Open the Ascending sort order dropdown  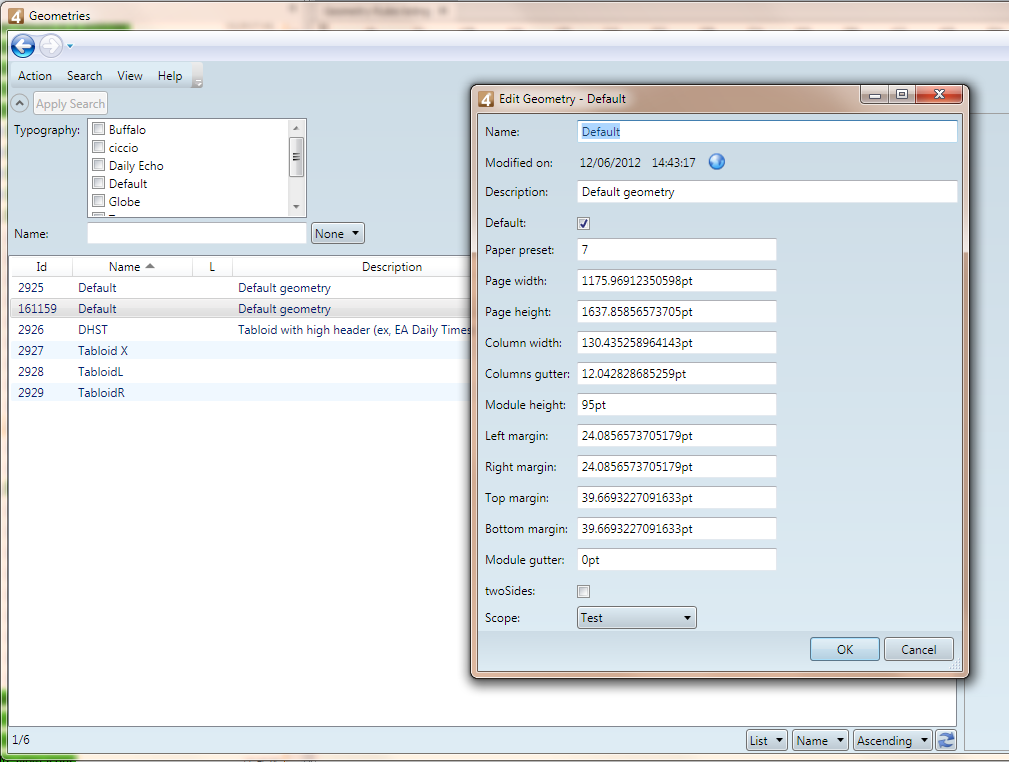893,741
